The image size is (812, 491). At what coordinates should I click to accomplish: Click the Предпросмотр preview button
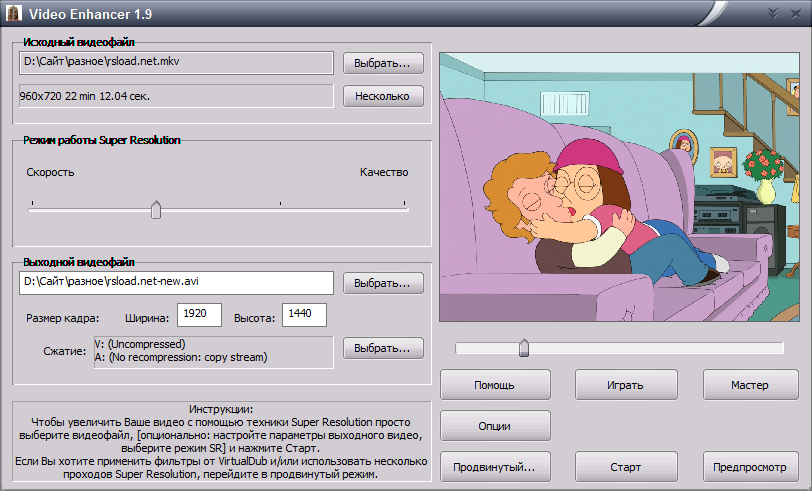tap(750, 467)
